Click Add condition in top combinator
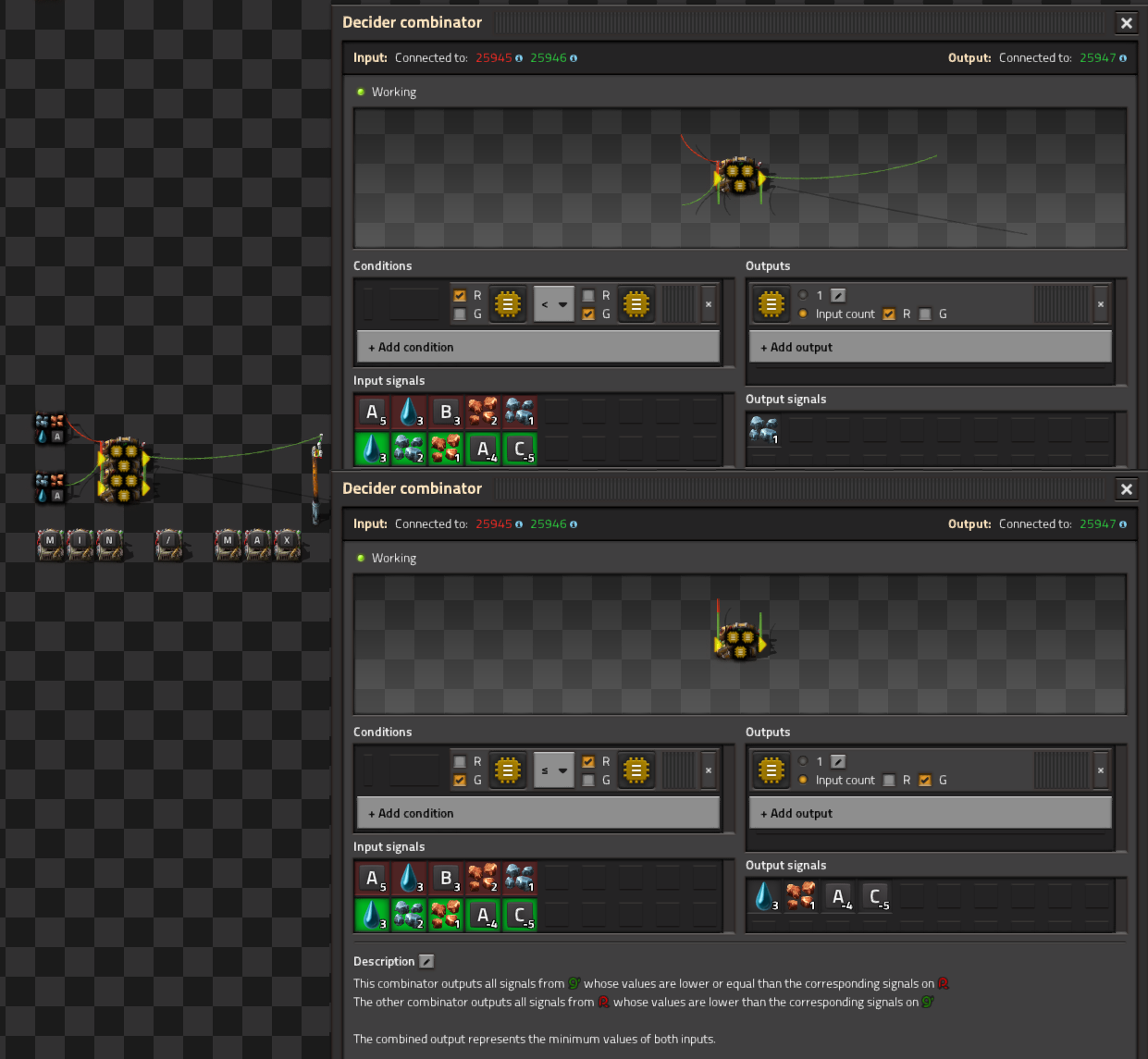1148x1059 pixels. (x=537, y=348)
